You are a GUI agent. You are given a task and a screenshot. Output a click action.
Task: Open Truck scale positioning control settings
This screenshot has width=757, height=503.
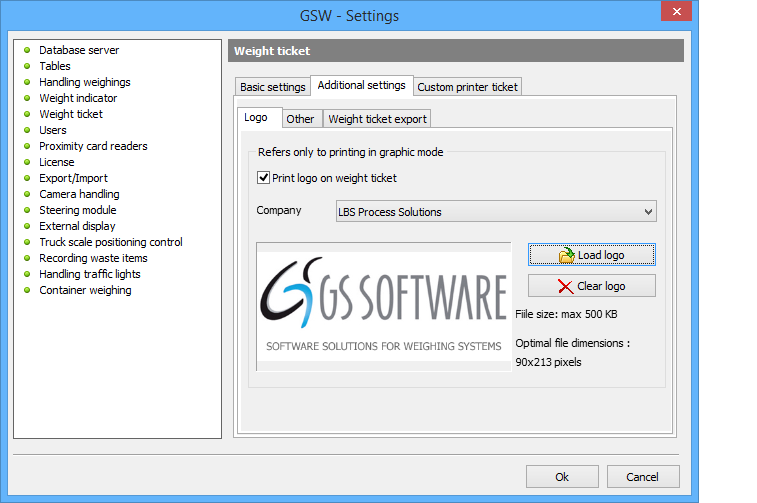[x=111, y=242]
